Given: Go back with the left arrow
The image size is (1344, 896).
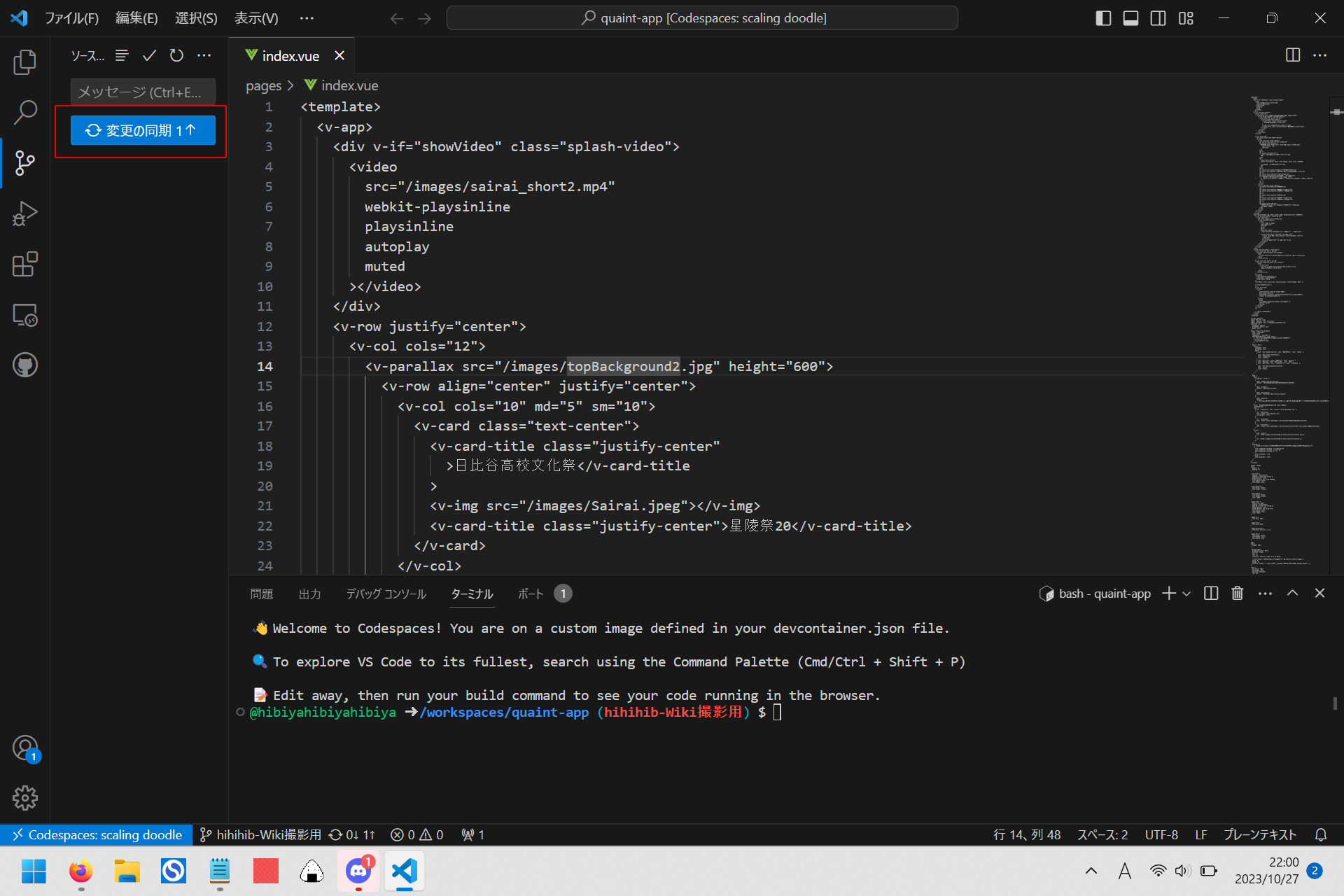Looking at the screenshot, I should tap(397, 18).
